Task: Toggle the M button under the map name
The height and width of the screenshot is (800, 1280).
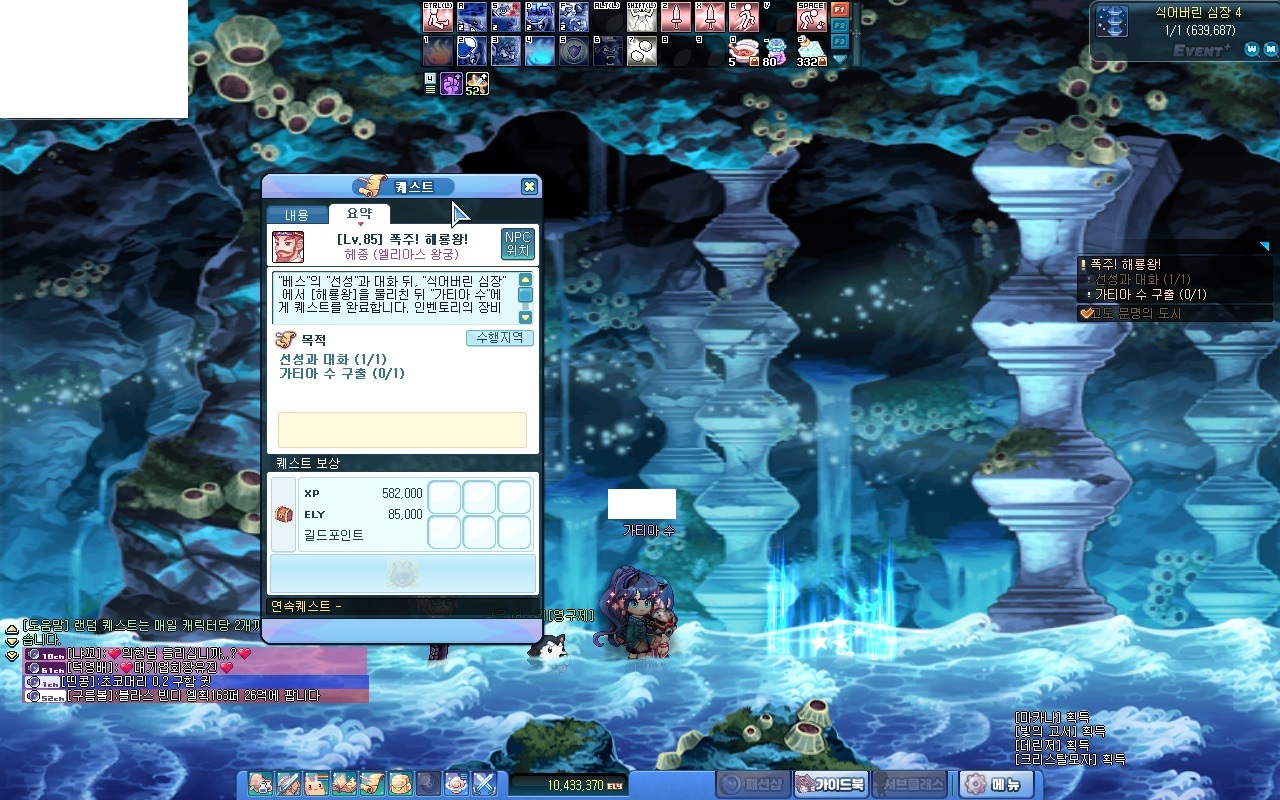Action: [x=1269, y=49]
